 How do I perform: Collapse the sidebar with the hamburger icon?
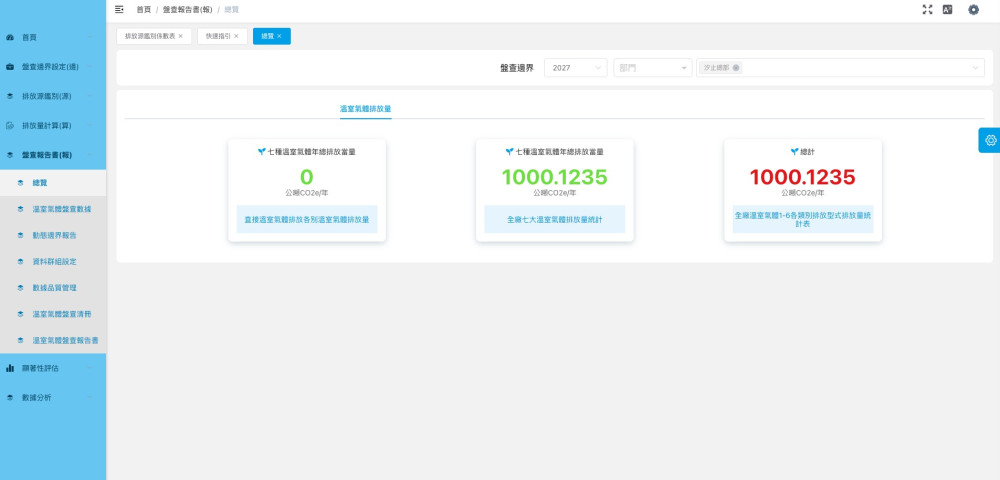[120, 9]
